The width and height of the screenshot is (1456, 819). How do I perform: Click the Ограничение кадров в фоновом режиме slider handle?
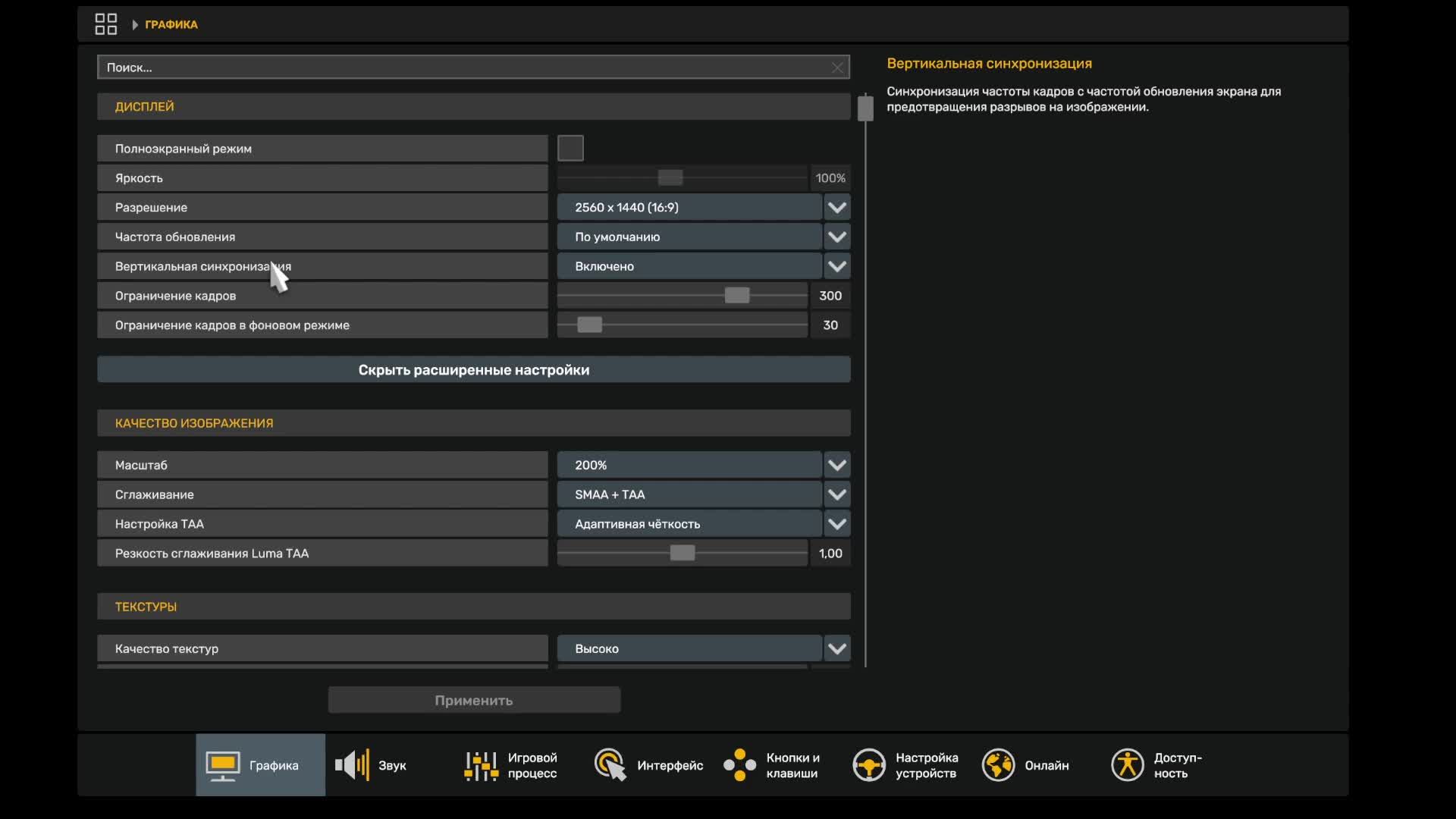pos(590,325)
